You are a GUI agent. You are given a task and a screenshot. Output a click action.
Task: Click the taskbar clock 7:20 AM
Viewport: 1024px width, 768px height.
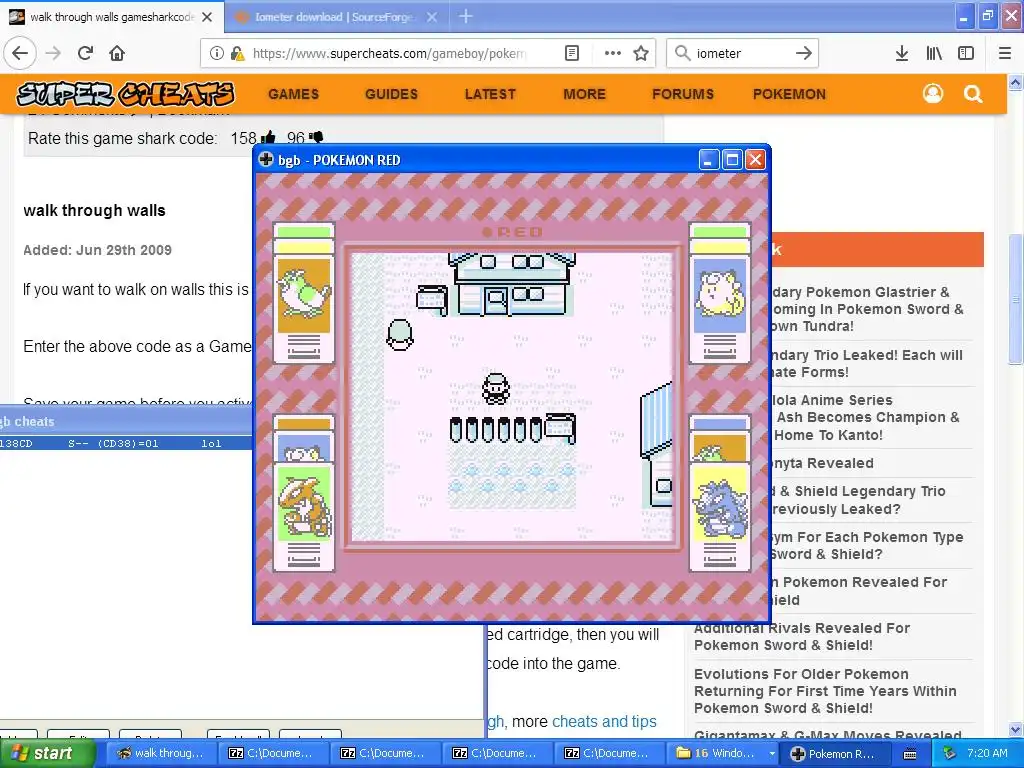987,752
